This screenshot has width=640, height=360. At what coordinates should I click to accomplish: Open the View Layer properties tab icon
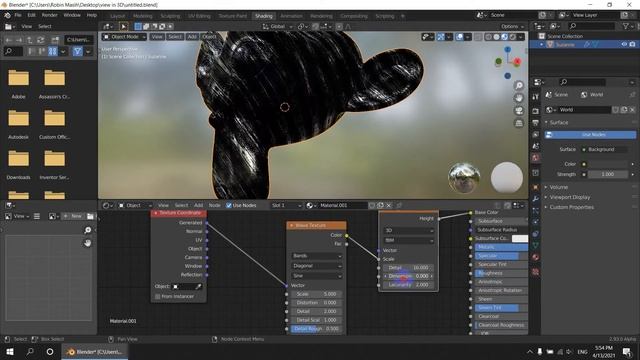pos(536,134)
